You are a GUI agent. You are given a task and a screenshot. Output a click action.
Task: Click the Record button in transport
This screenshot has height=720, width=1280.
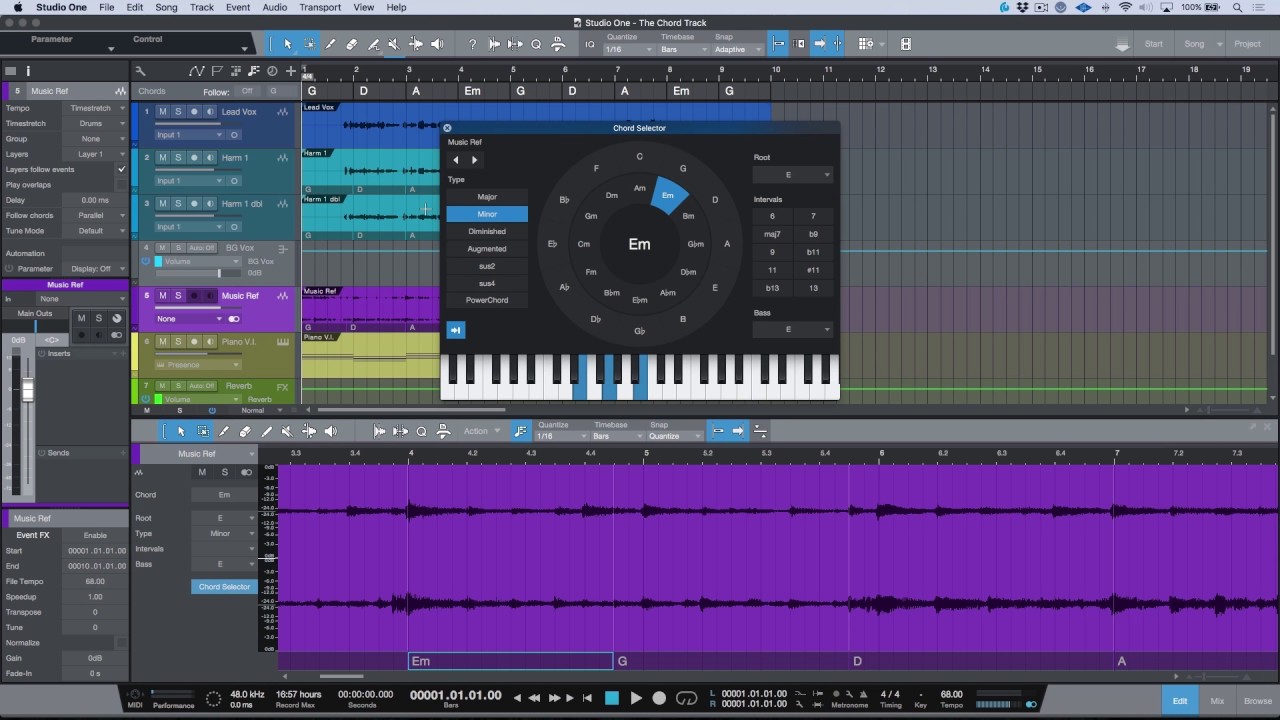[x=659, y=698]
